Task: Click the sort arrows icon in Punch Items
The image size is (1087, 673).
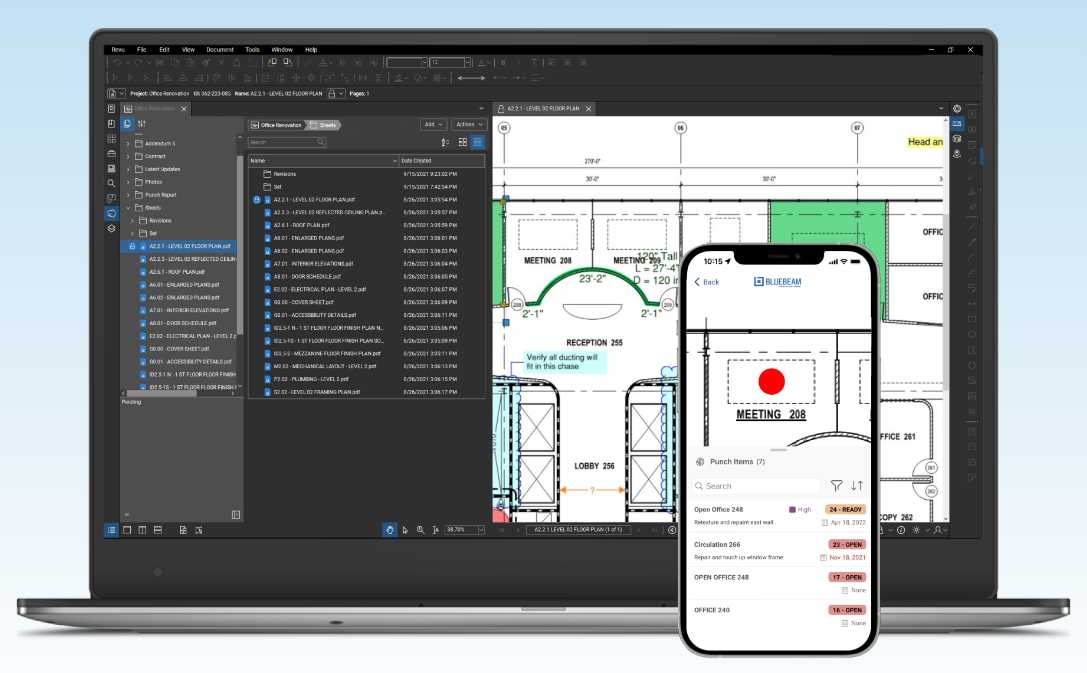Action: click(x=857, y=486)
